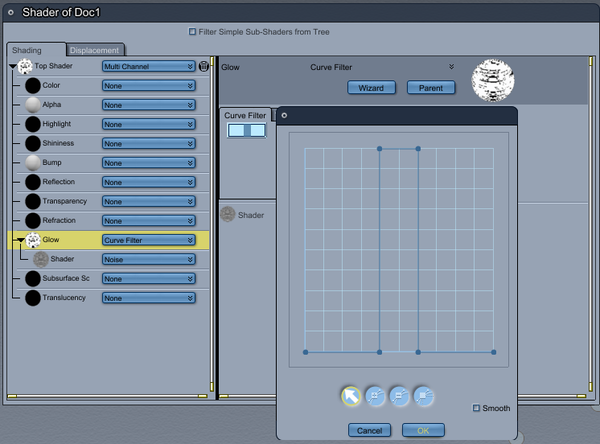This screenshot has height=444, width=600.
Task: Click the Shader label in right panel
Action: (x=251, y=215)
